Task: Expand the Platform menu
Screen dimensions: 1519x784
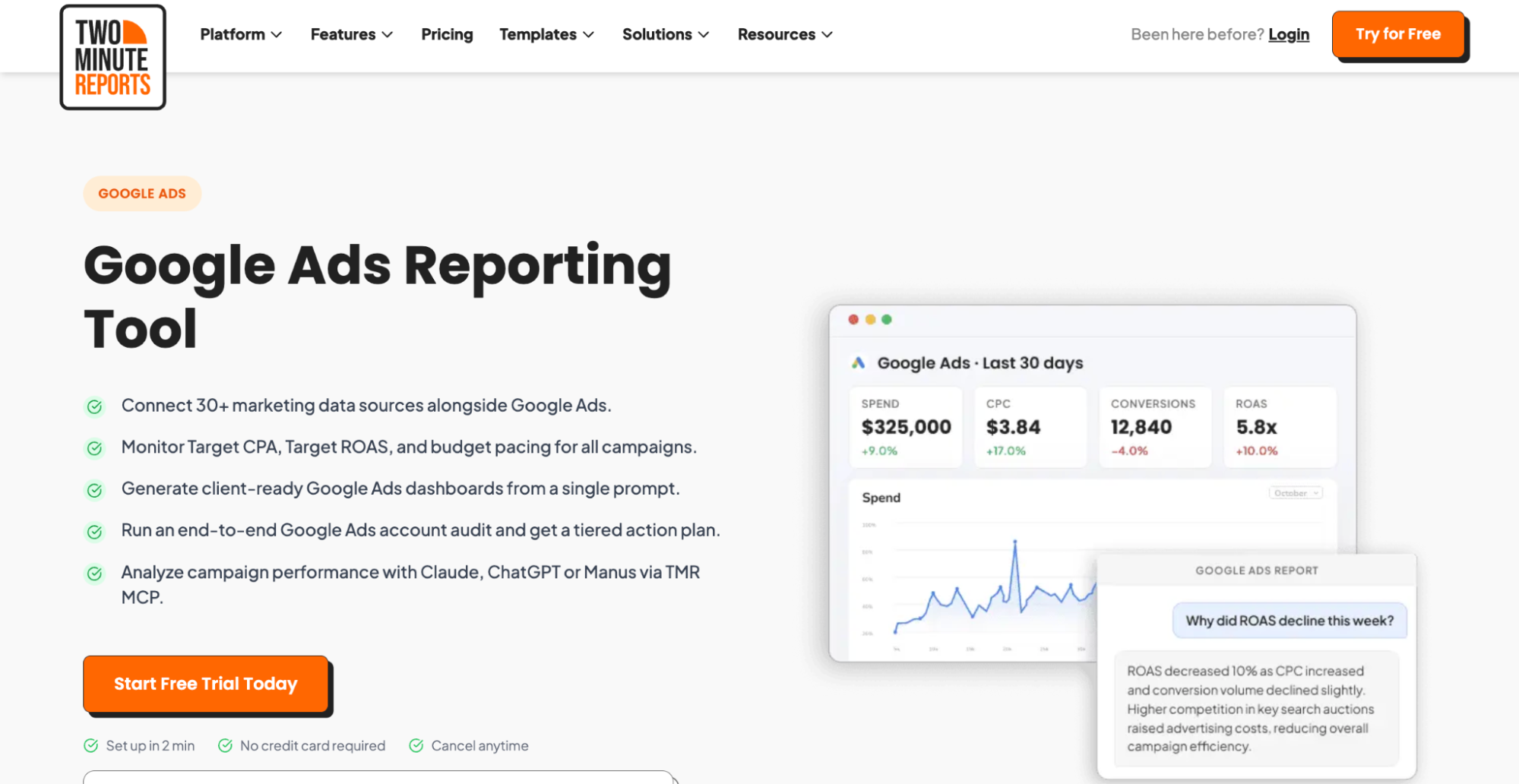Action: point(241,34)
